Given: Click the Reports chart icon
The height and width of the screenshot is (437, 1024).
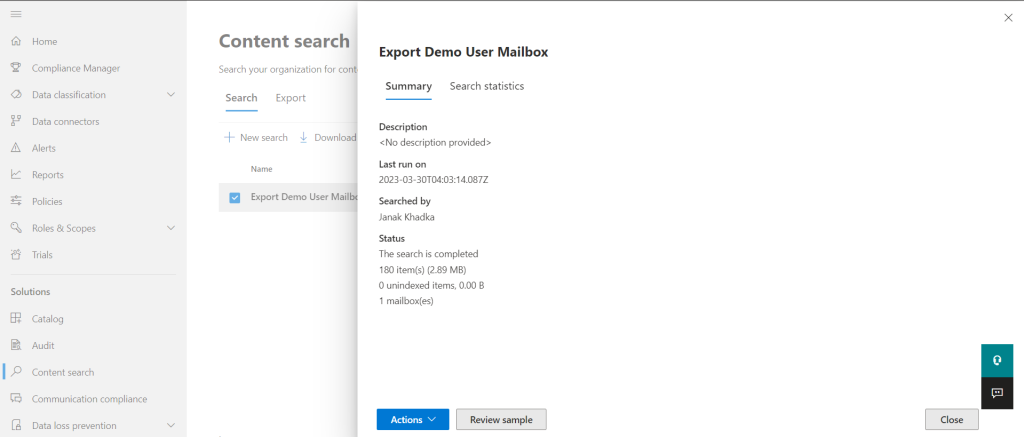Looking at the screenshot, I should (x=17, y=175).
